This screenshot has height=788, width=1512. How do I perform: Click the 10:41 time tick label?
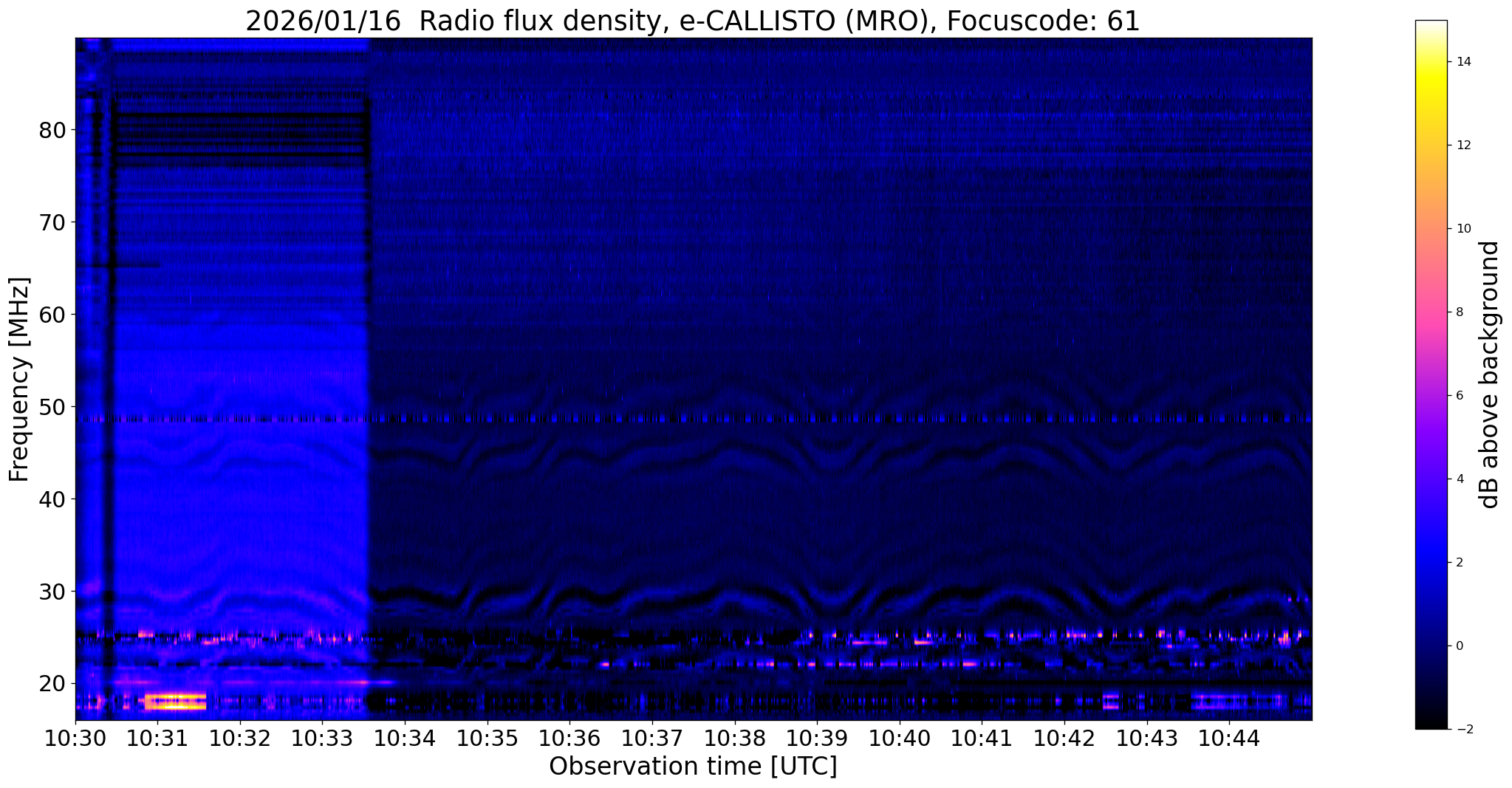[982, 739]
